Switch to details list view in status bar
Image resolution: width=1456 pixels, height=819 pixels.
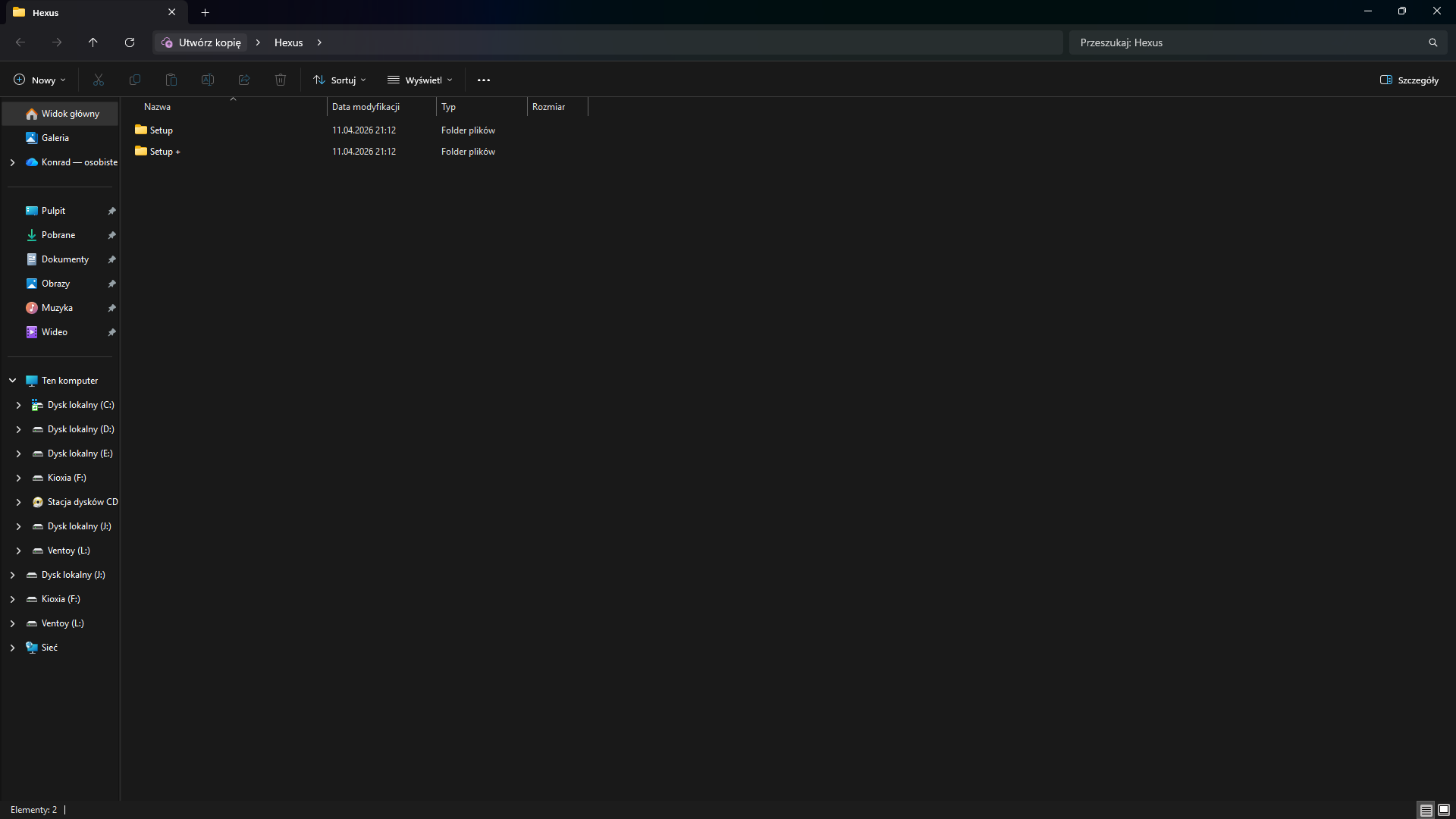pyautogui.click(x=1426, y=810)
